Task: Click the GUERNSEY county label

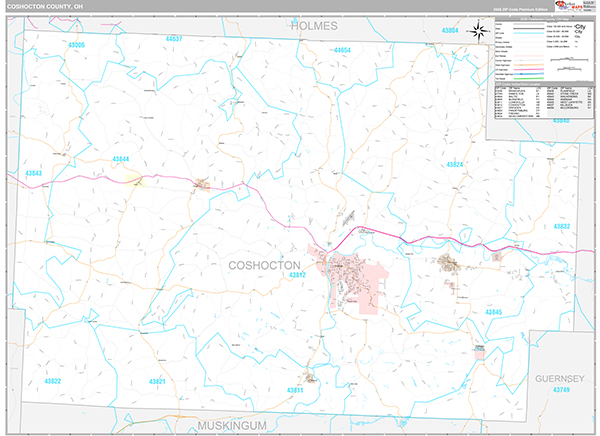Action: click(x=559, y=379)
